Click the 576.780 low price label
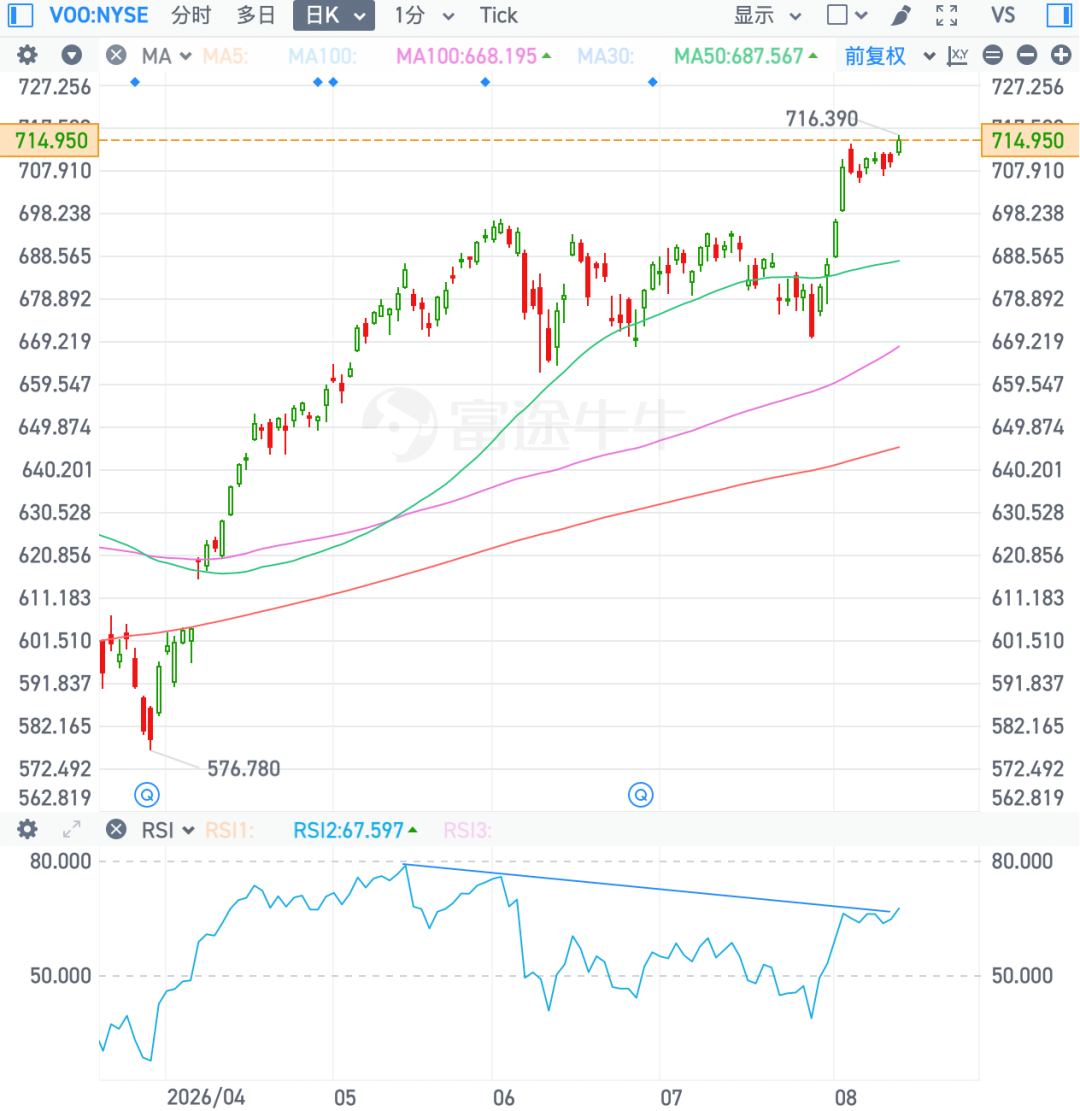The image size is (1080, 1111). [243, 768]
